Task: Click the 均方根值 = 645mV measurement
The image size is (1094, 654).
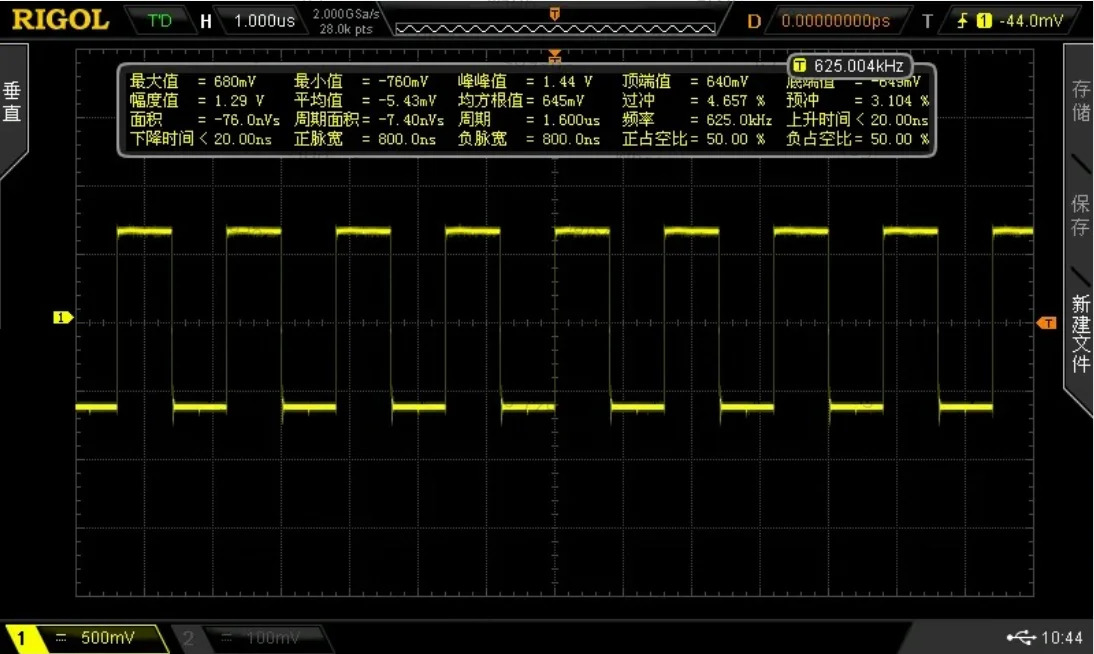Action: [520, 101]
